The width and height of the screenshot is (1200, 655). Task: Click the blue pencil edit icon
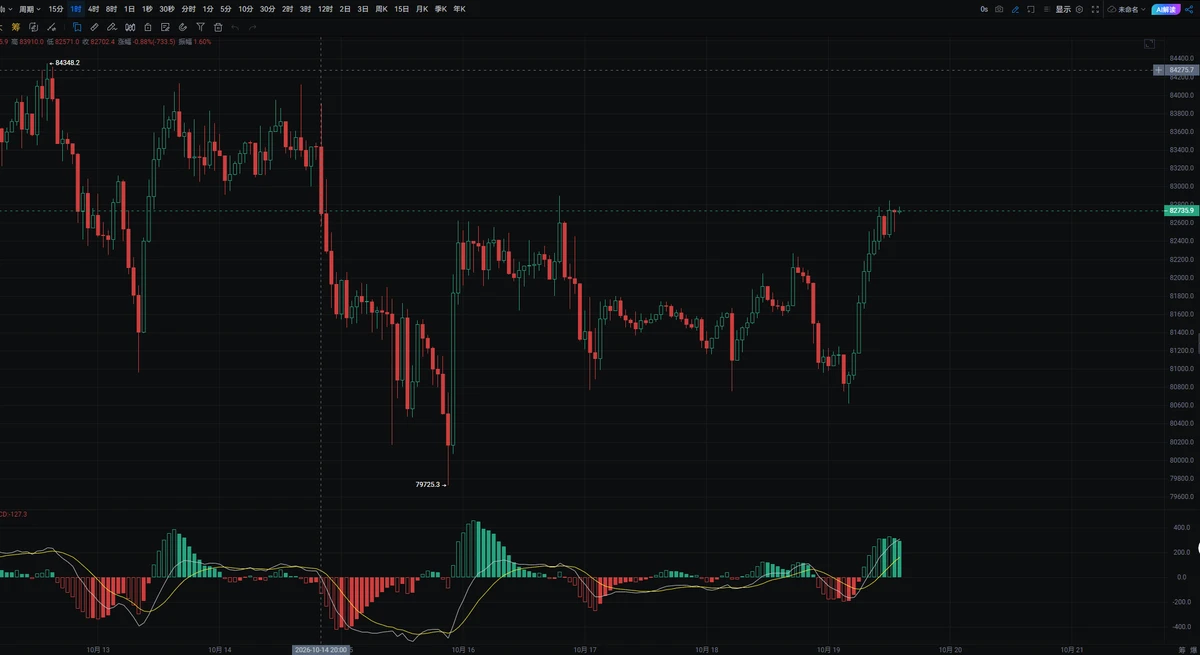click(1016, 9)
